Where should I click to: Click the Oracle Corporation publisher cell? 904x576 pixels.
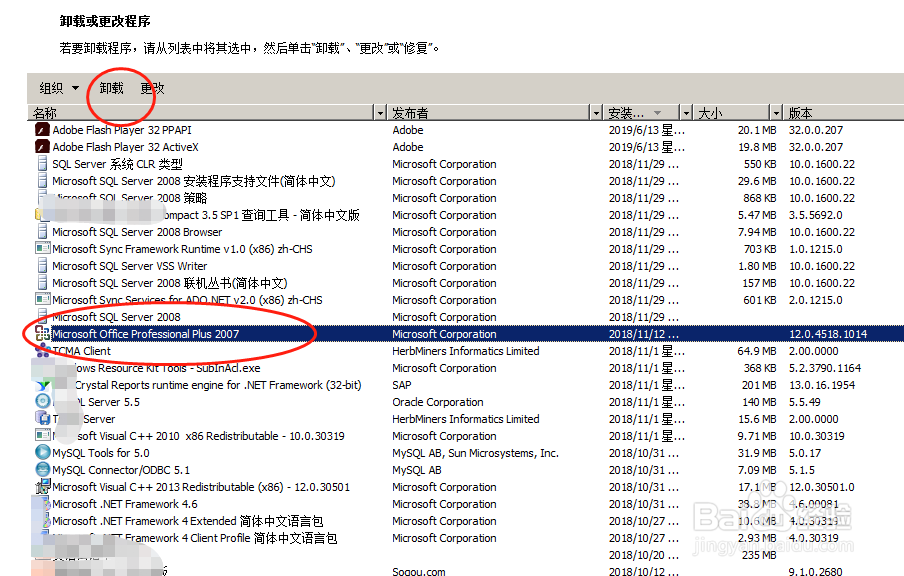[x=438, y=402]
